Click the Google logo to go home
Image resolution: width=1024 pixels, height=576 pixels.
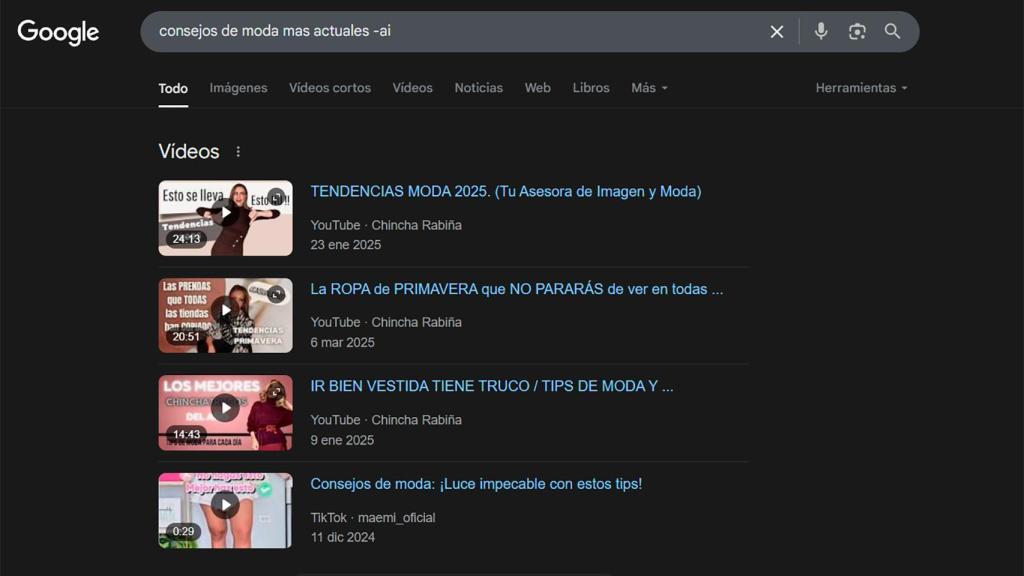[x=57, y=32]
